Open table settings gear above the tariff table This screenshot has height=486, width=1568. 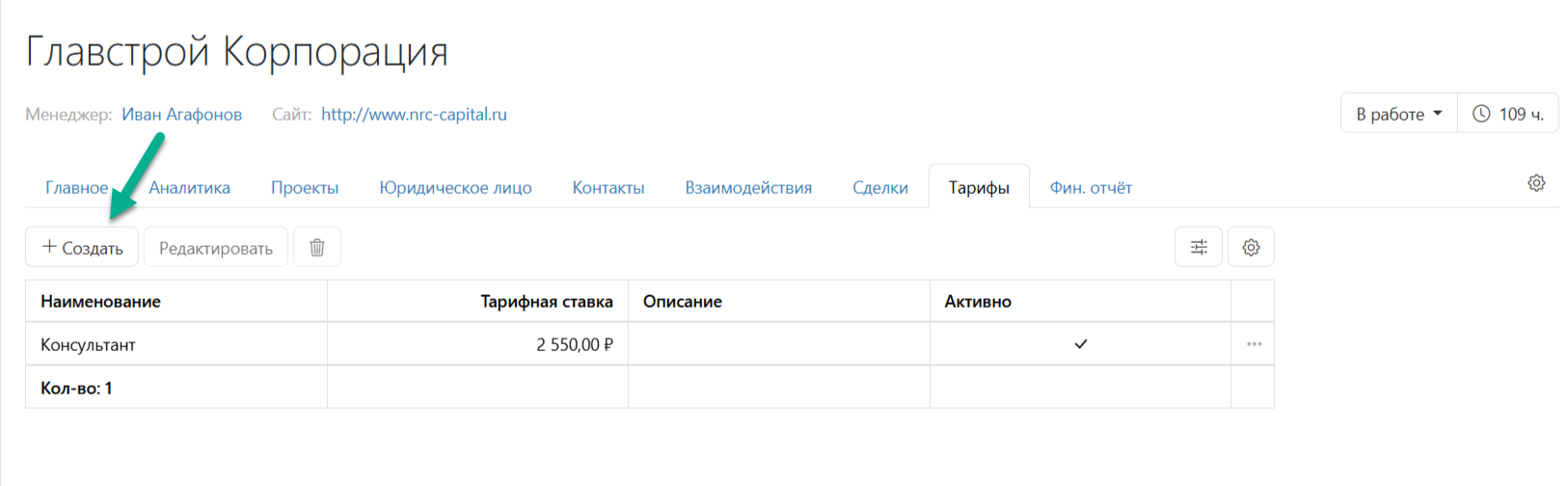(1251, 247)
